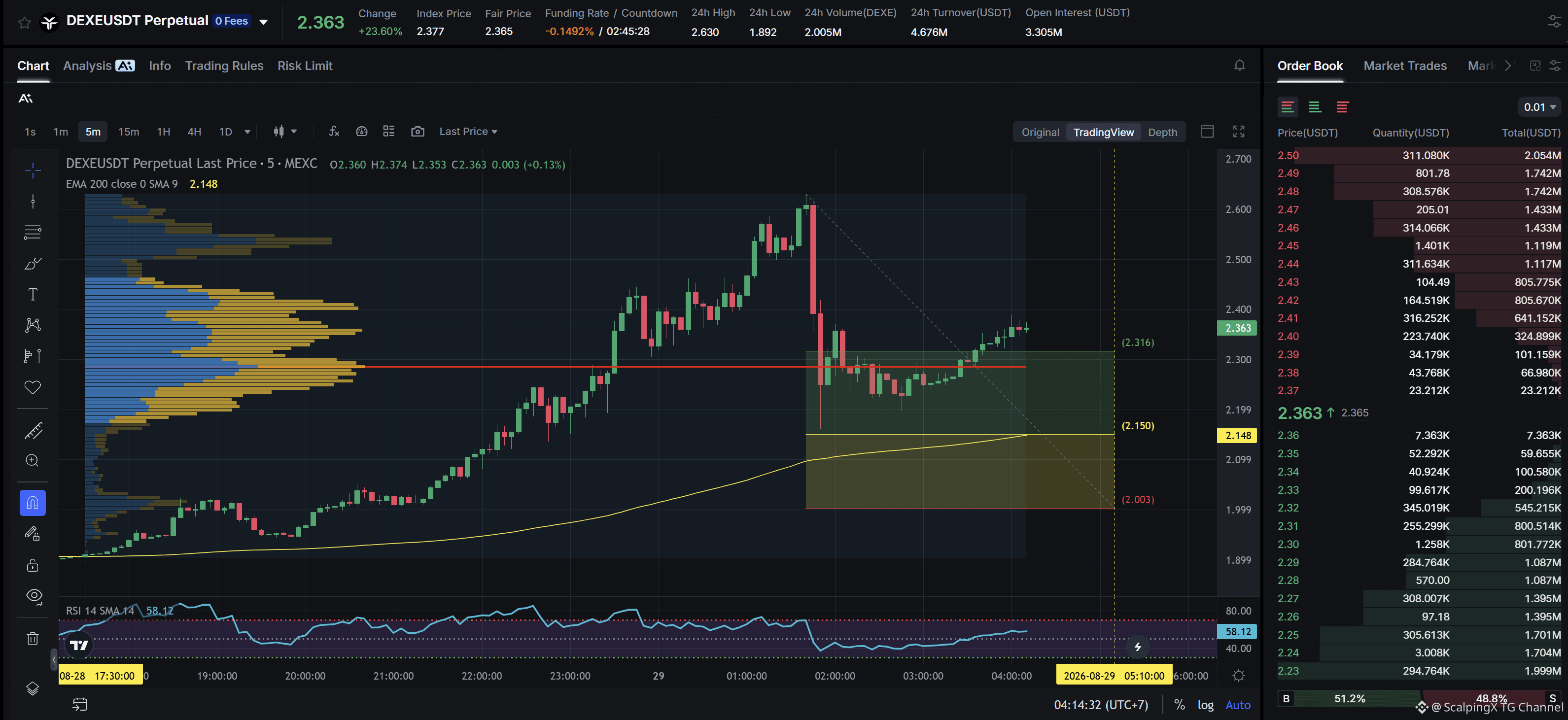Show sell orders only in order book
This screenshot has height=720, width=1568.
[1342, 107]
